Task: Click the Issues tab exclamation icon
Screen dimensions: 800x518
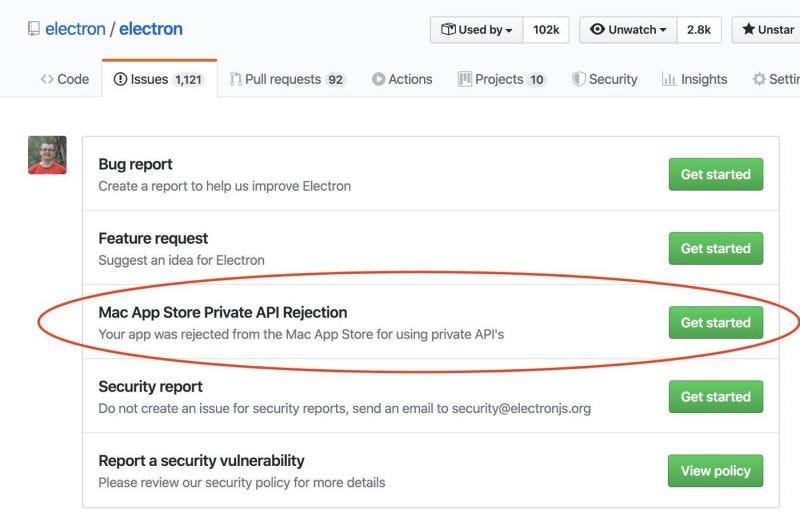Action: click(x=121, y=79)
